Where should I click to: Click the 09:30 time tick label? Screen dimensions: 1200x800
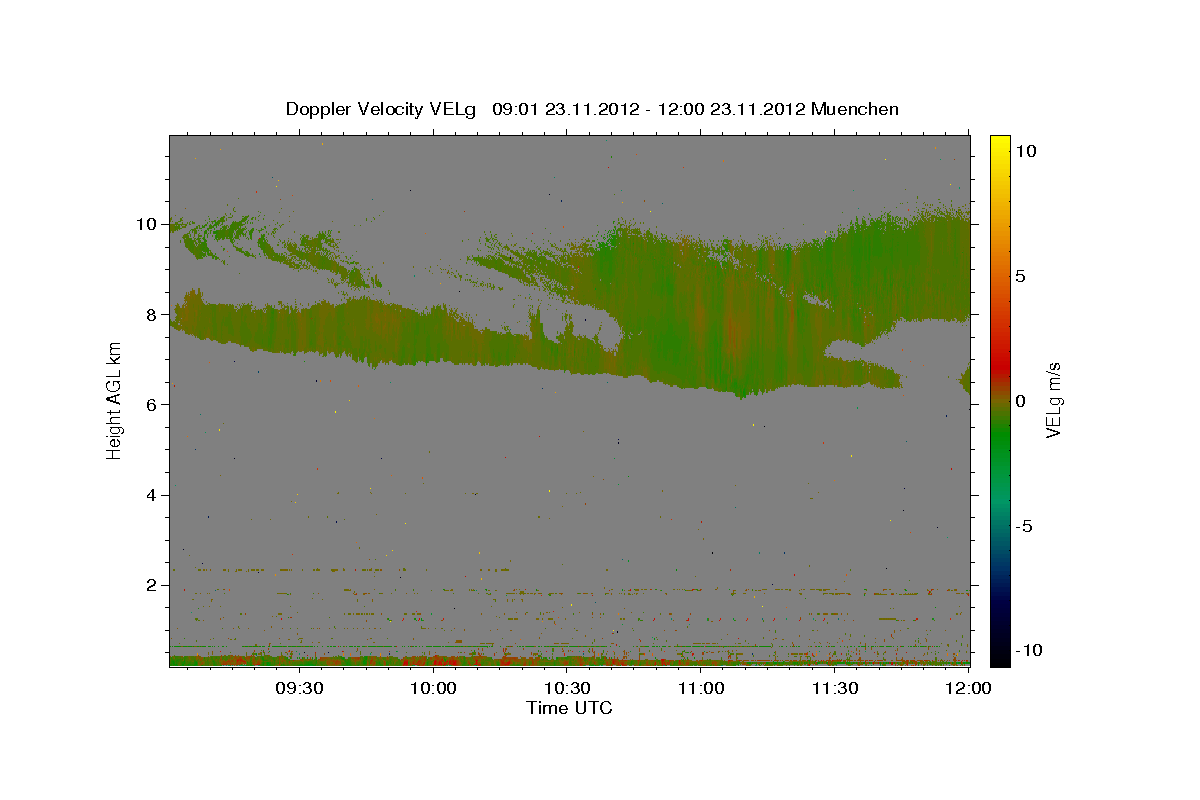click(x=299, y=688)
